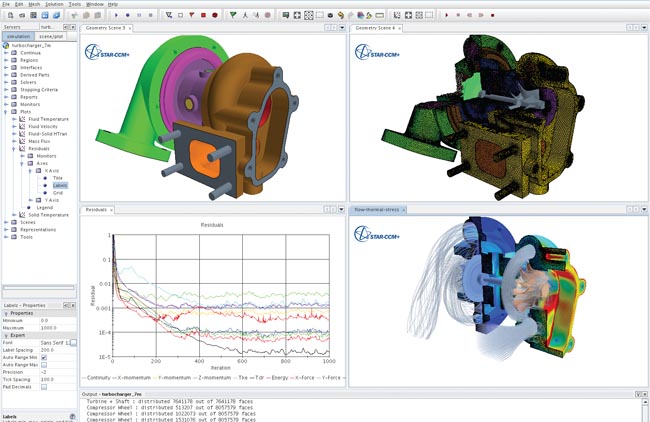Image resolution: width=650 pixels, height=422 pixels.
Task: Click the green flag initialize icon
Action: (x=233, y=15)
